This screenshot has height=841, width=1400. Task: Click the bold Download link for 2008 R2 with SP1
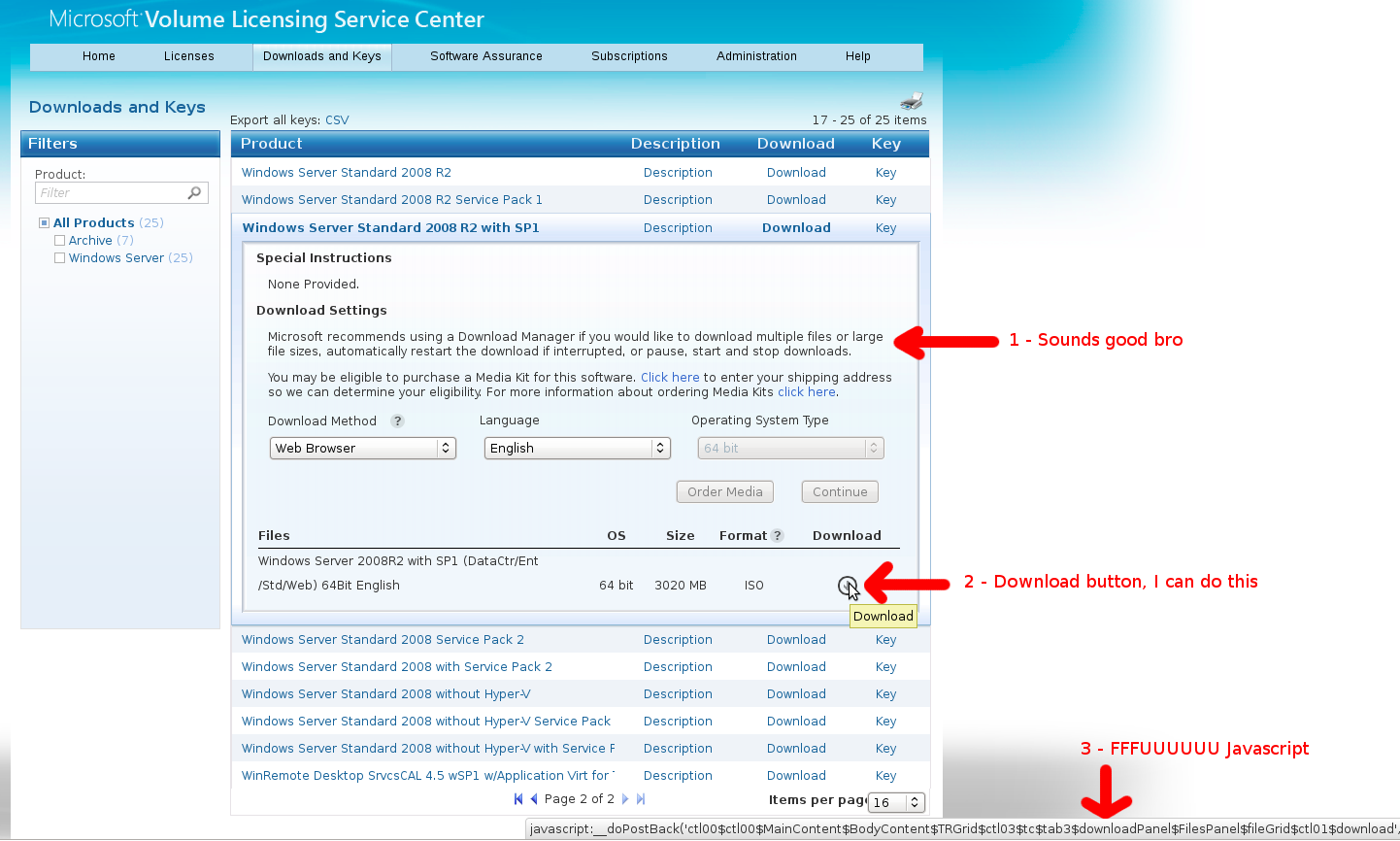pyautogui.click(x=796, y=228)
